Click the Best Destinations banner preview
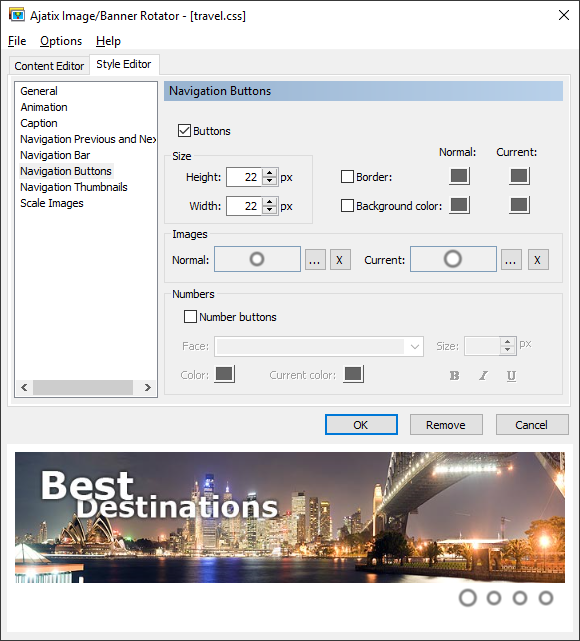This screenshot has height=641, width=580. (290, 517)
